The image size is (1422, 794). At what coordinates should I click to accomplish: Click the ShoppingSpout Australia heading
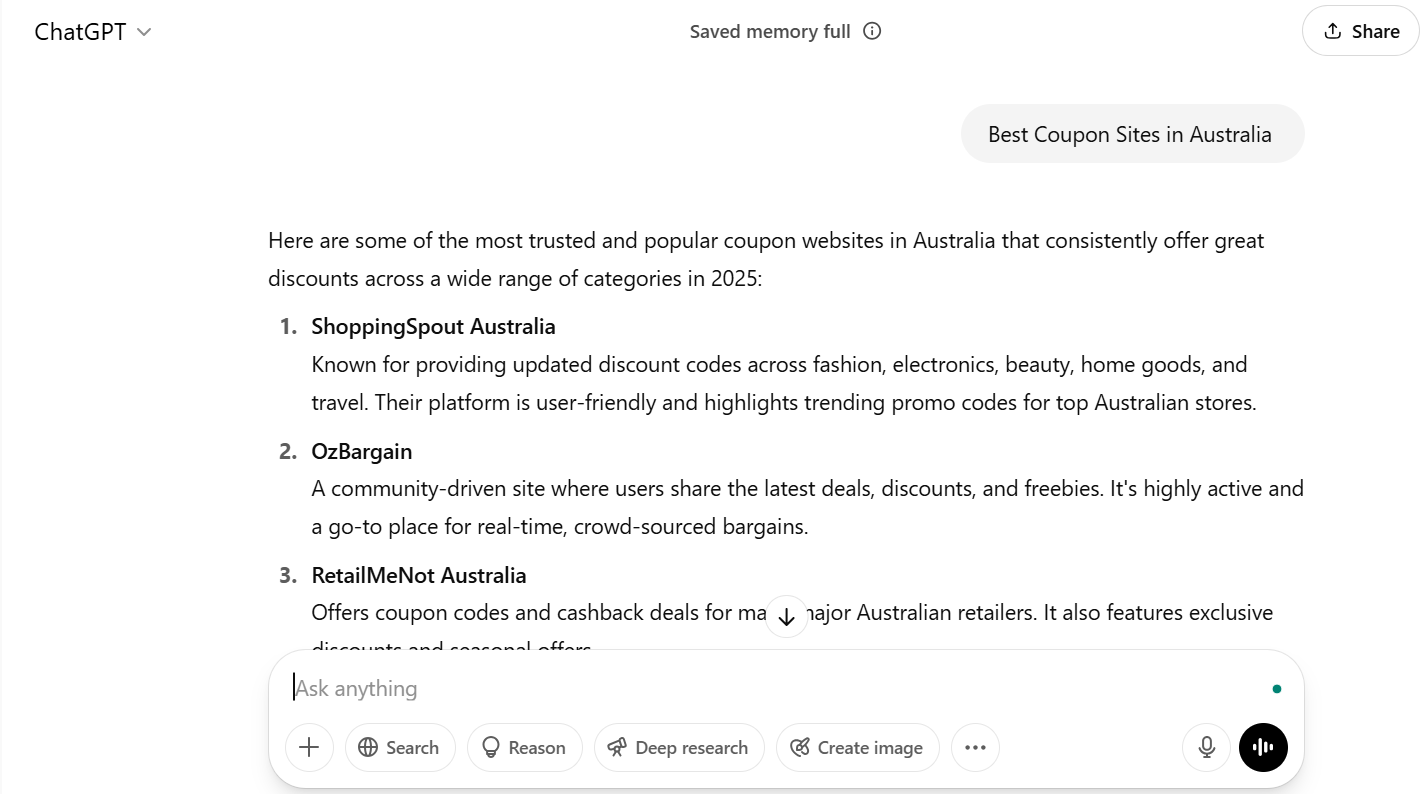(x=433, y=326)
